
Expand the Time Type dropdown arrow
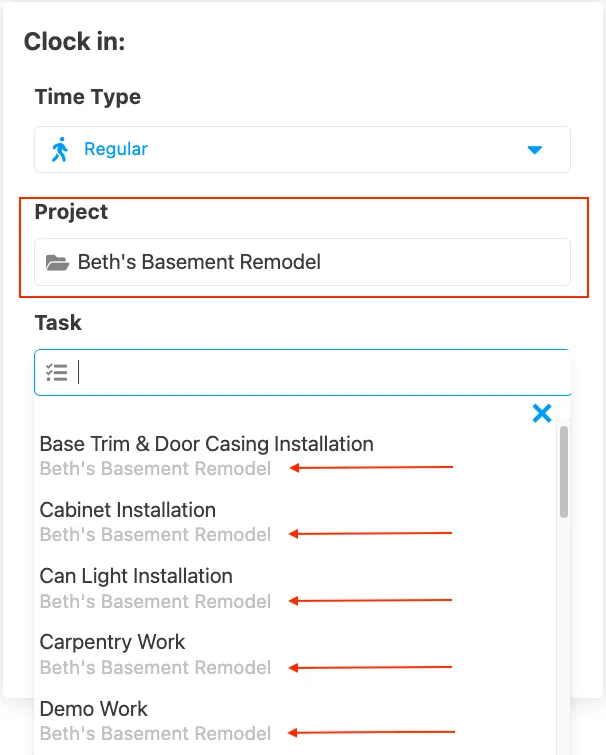[535, 150]
